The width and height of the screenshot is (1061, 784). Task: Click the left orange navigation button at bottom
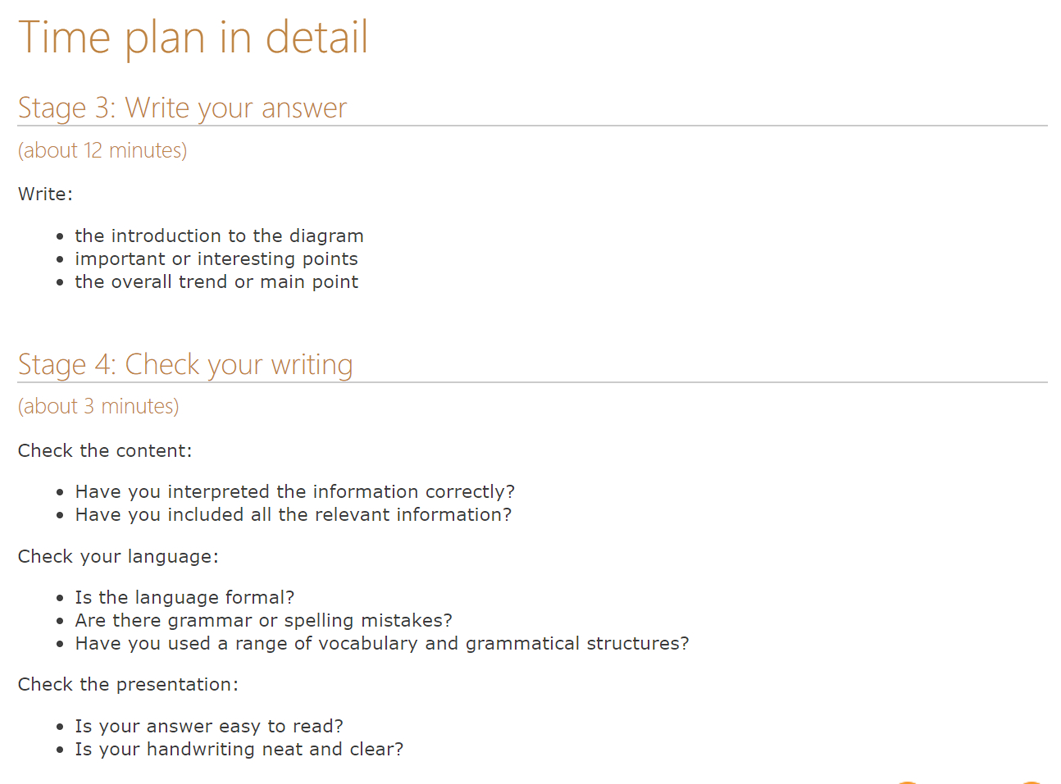(x=907, y=781)
